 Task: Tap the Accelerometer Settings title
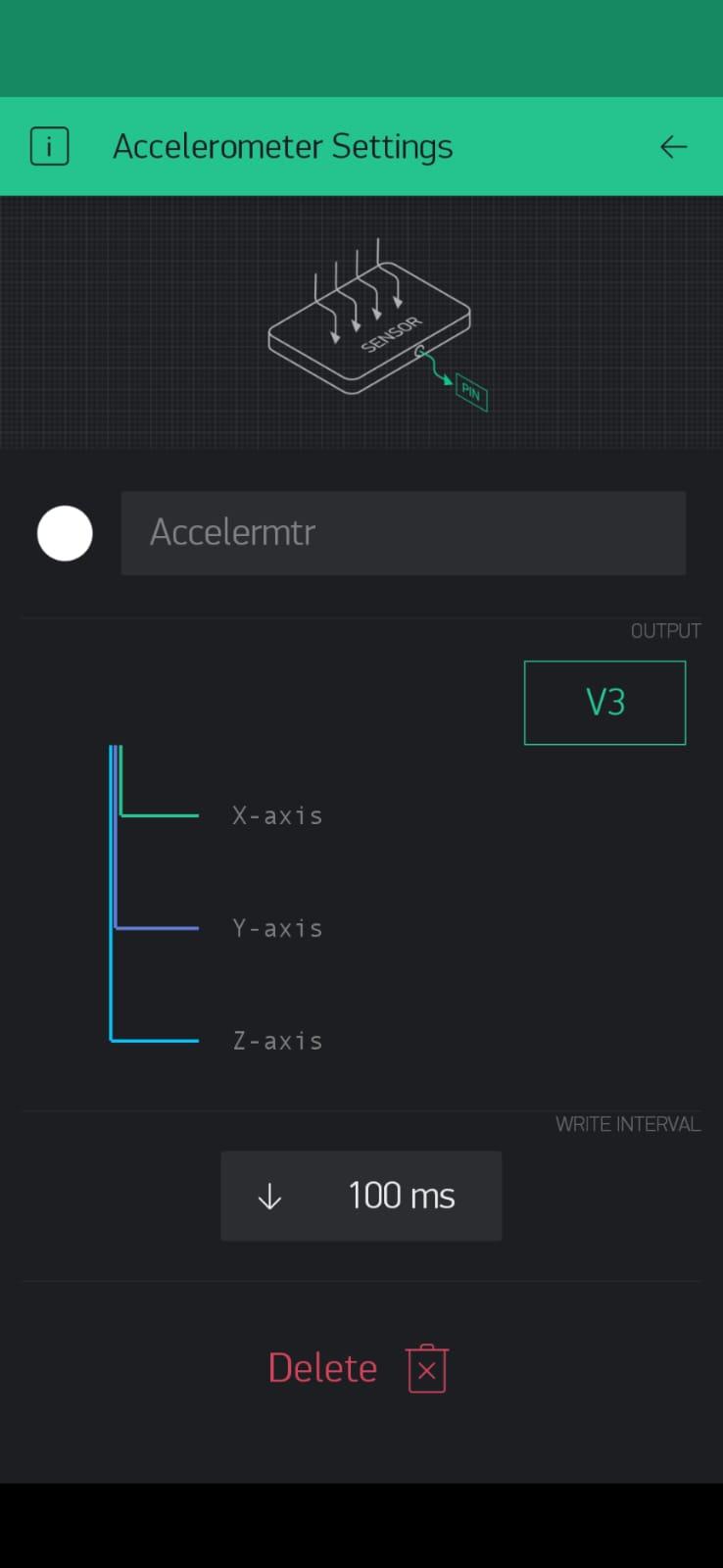tap(283, 147)
